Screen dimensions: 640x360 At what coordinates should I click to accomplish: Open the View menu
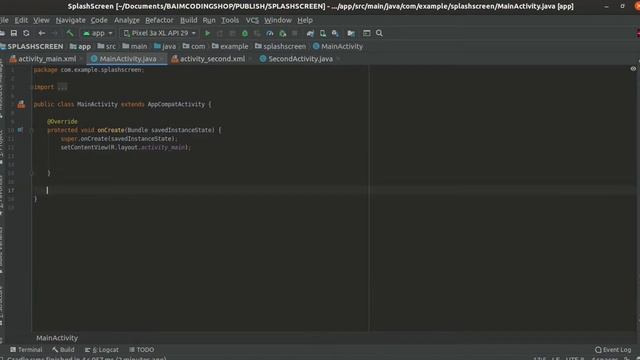click(41, 20)
